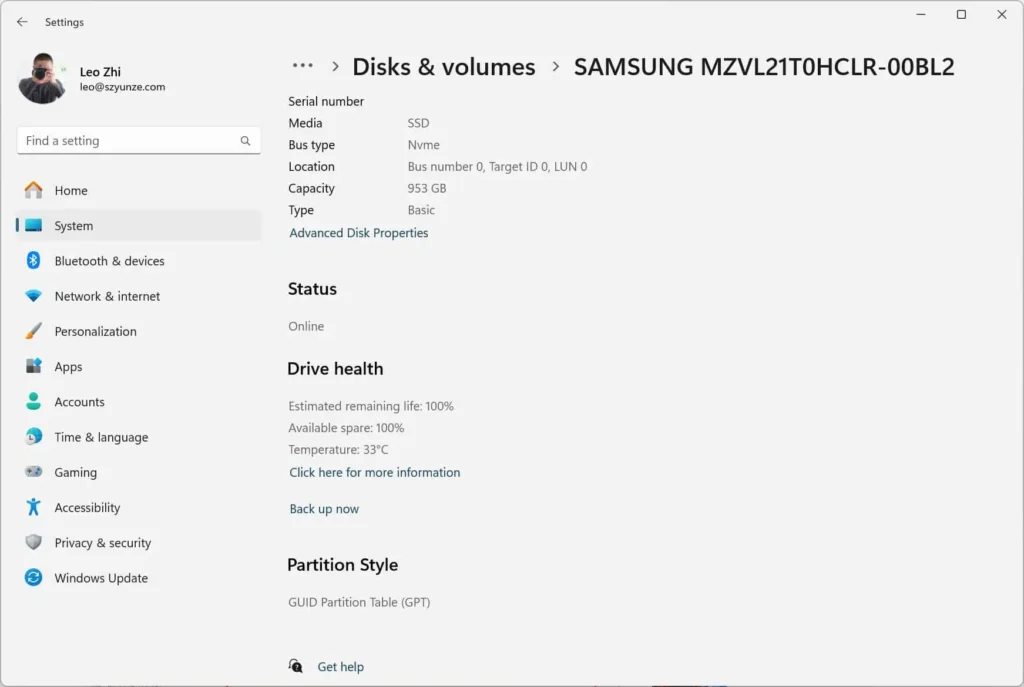Click the 953 GB capacity value
The width and height of the screenshot is (1024, 687).
[x=426, y=188]
